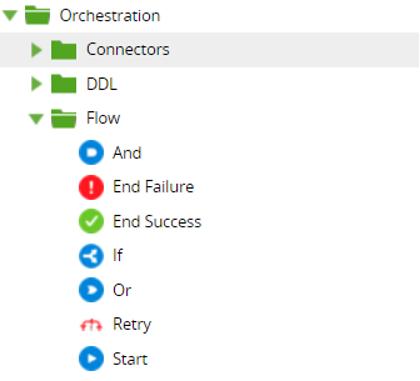The height and width of the screenshot is (381, 420).
Task: Expand the DDL folder arrow
Action: pyautogui.click(x=36, y=84)
